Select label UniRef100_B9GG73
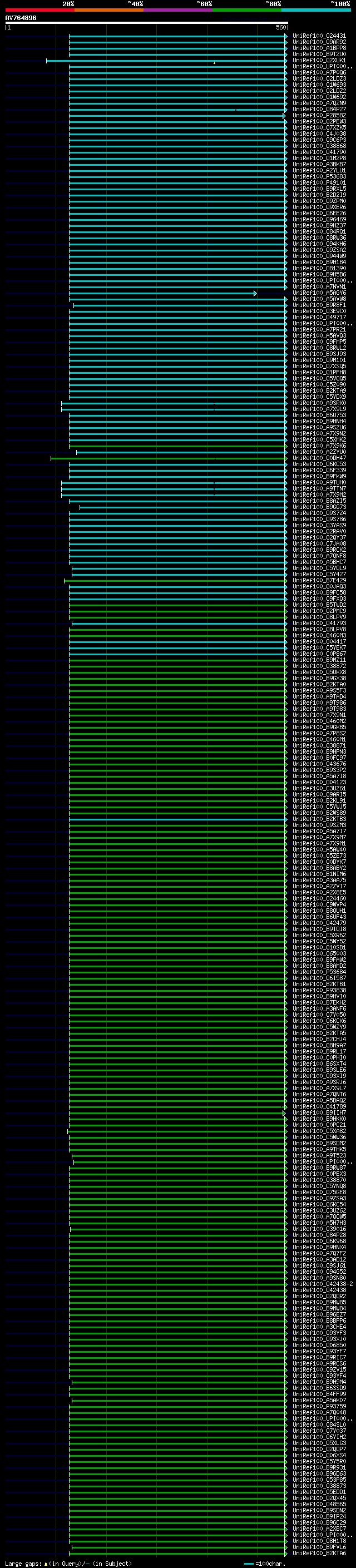356x1568 pixels. tap(319, 507)
